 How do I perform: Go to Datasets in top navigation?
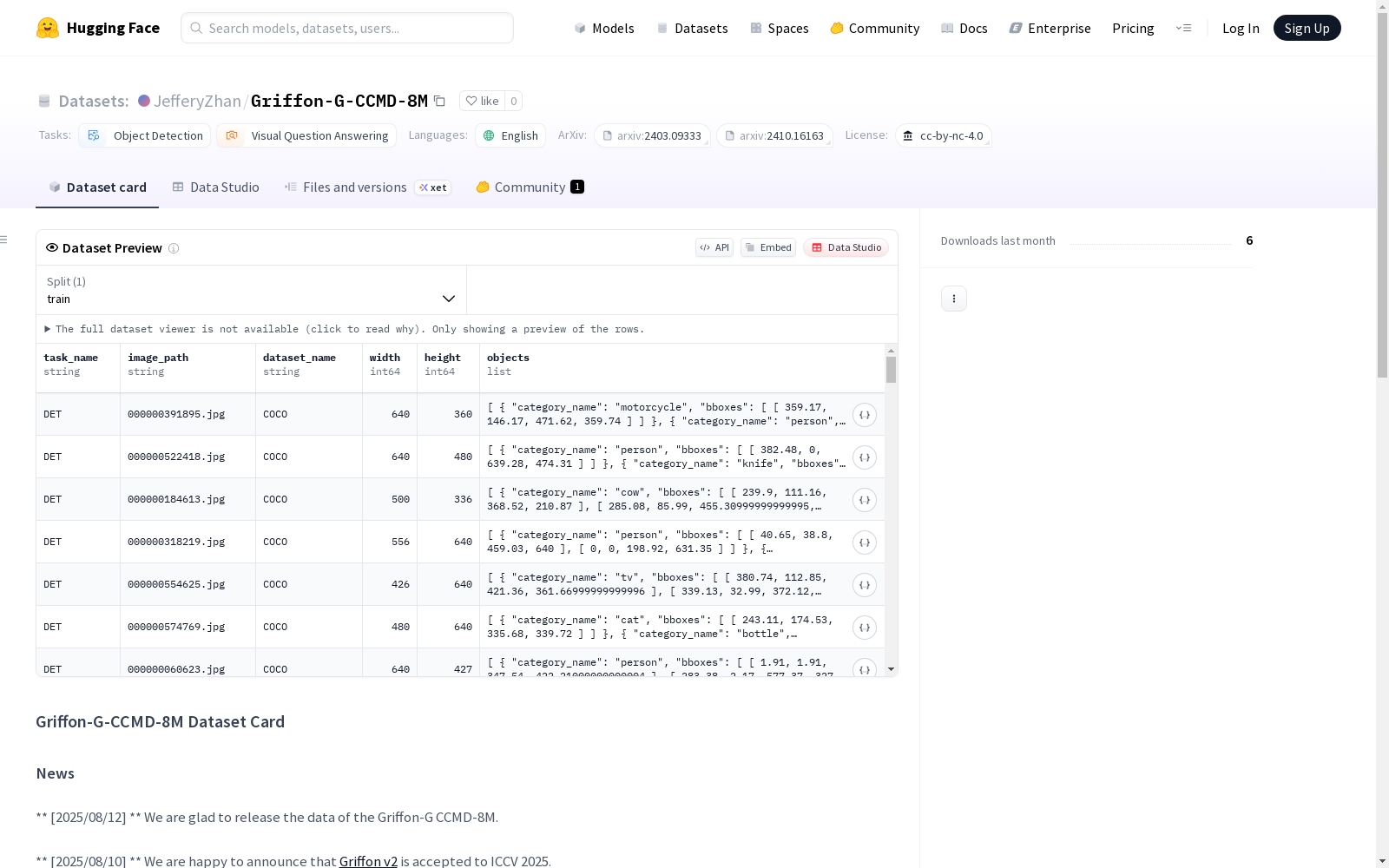[692, 28]
